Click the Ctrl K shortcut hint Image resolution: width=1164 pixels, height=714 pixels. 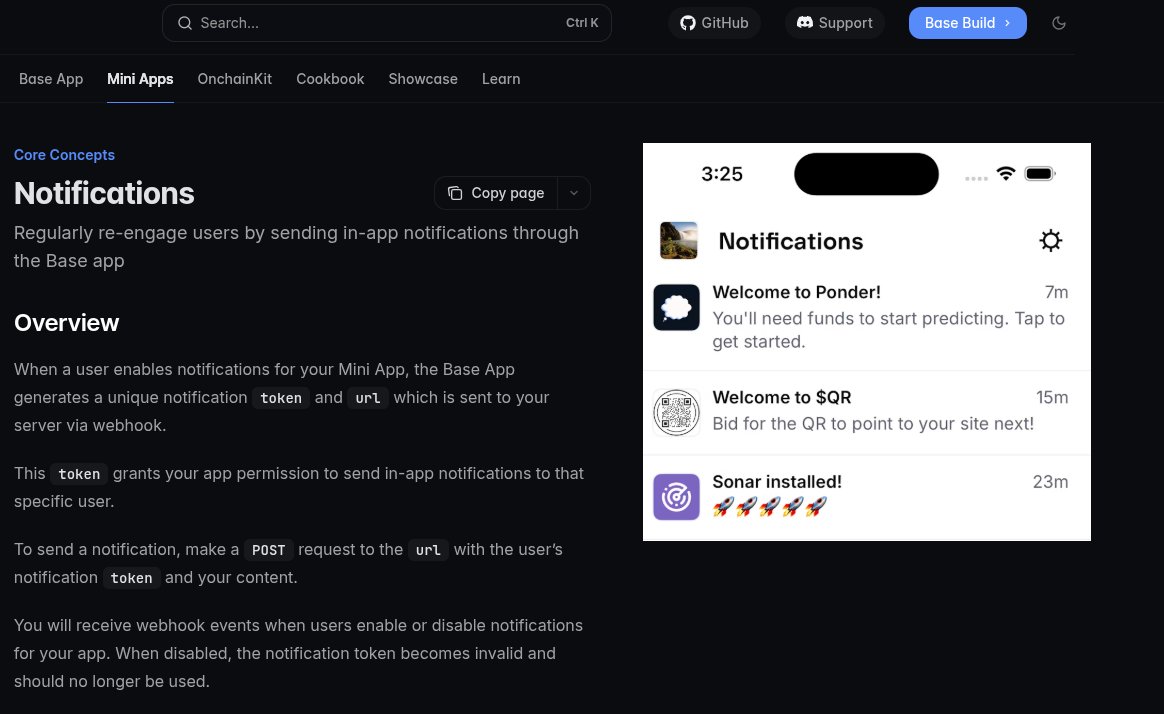click(582, 23)
